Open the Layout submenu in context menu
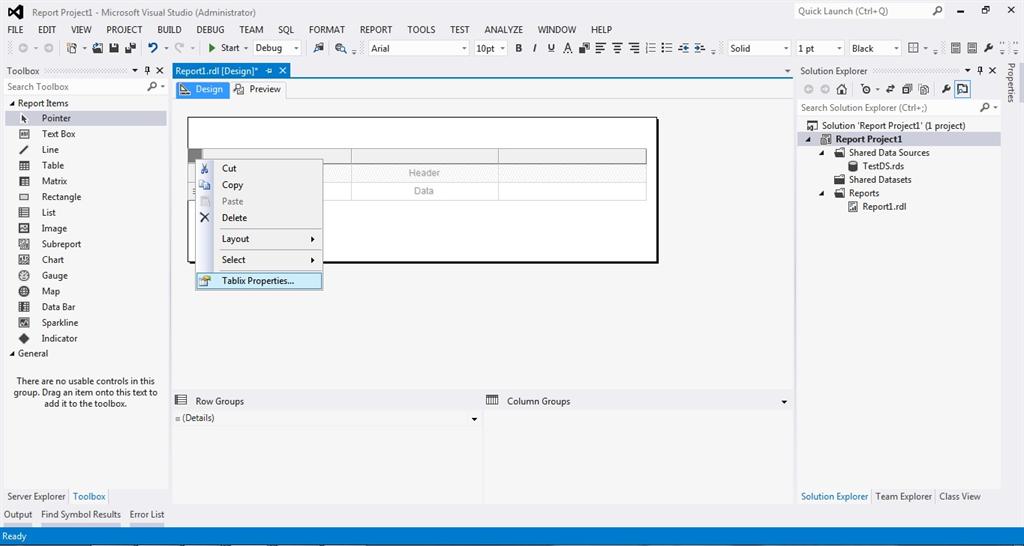 click(x=259, y=239)
